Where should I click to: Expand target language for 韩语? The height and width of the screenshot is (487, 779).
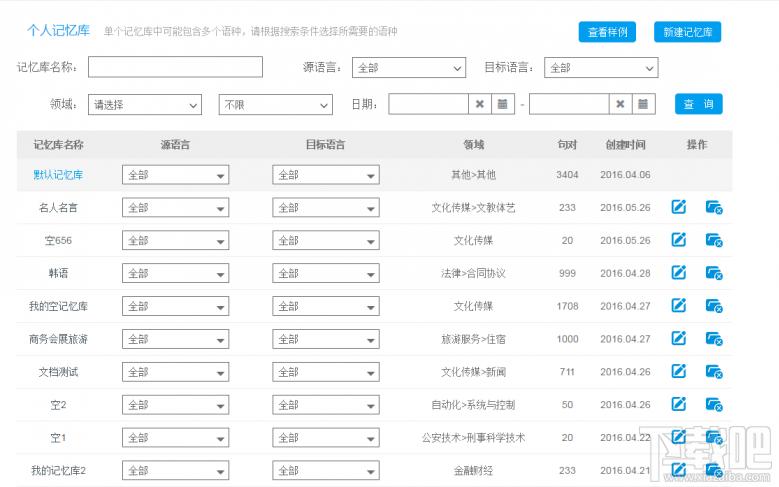(x=326, y=273)
